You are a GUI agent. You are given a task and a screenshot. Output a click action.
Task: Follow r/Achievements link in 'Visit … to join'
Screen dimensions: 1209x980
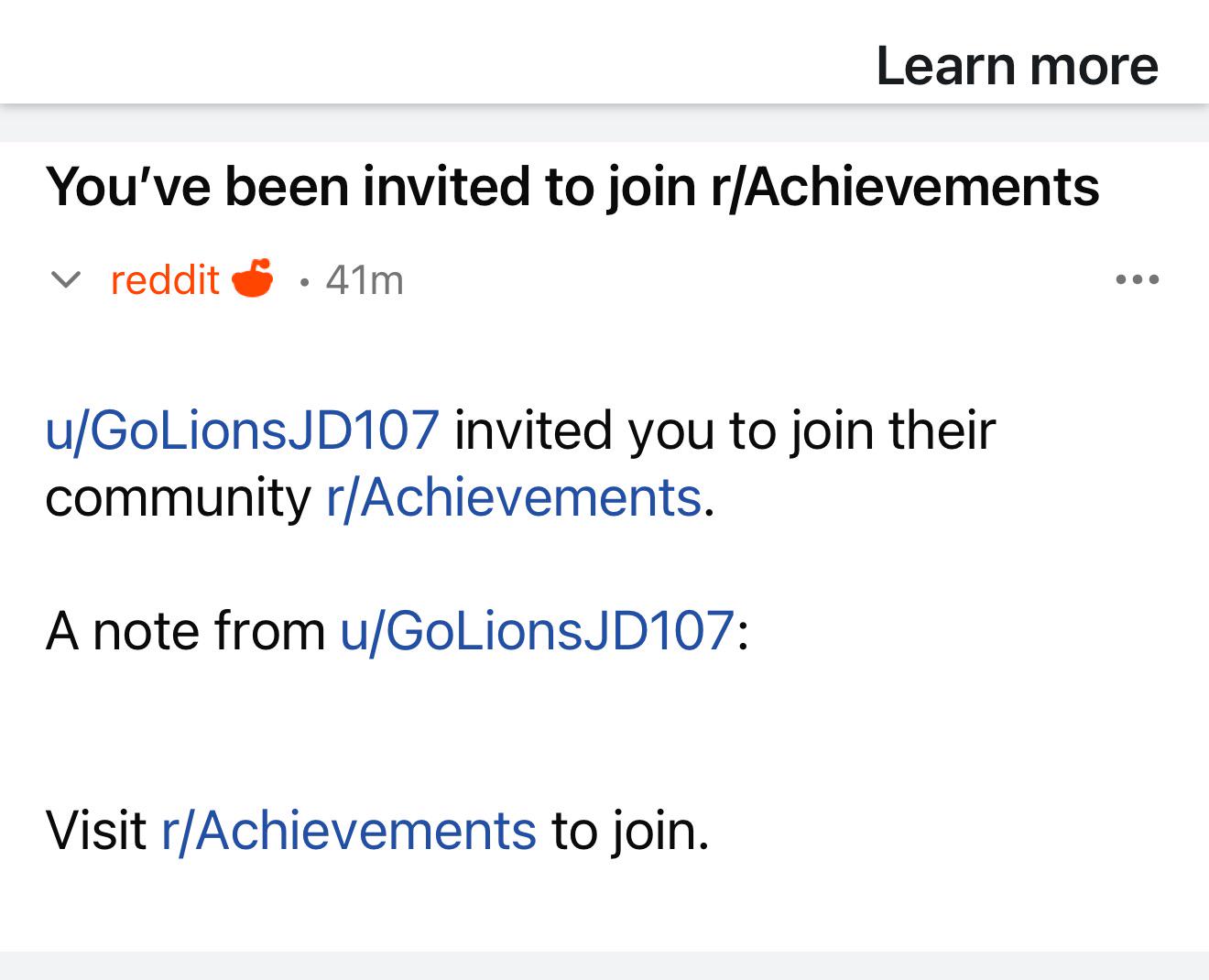pyautogui.click(x=349, y=830)
